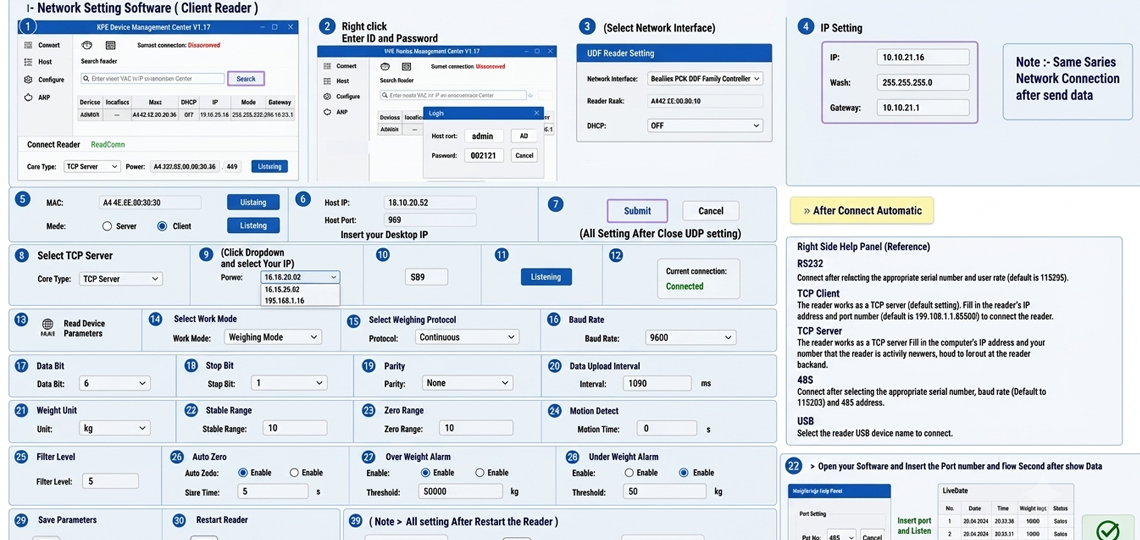Open Host in step 2 window sidebar

click(343, 81)
